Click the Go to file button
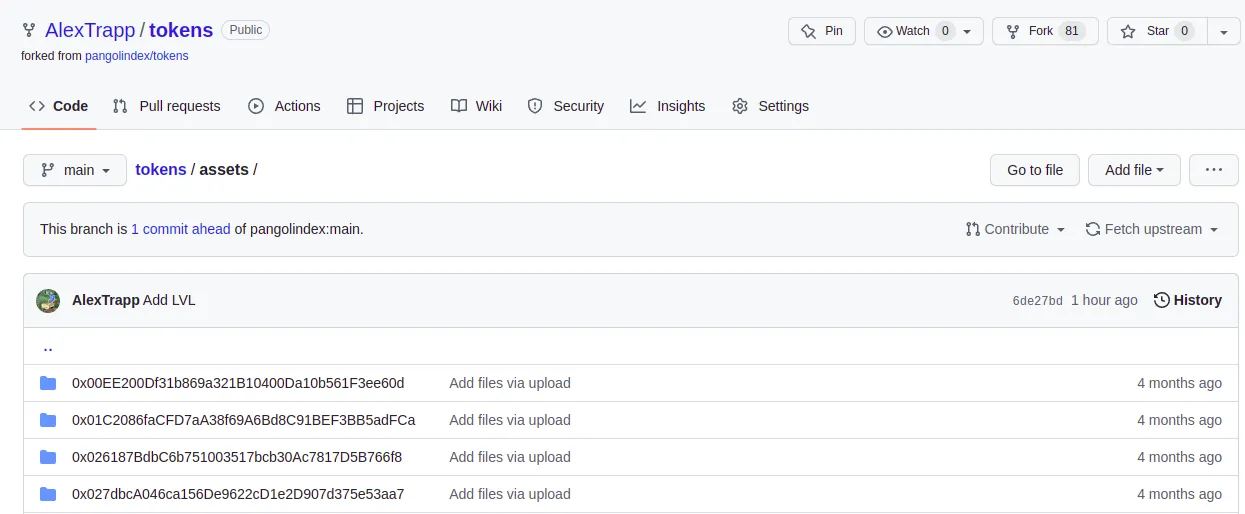This screenshot has width=1245, height=514. 1035,170
